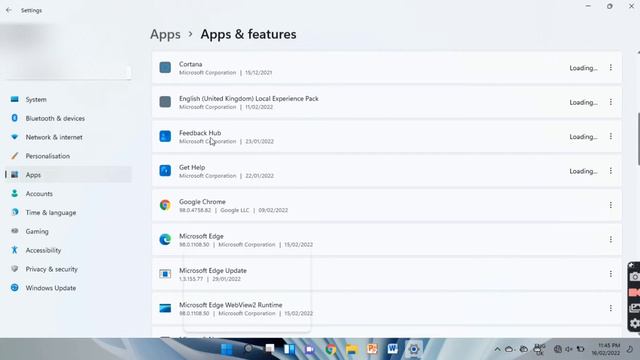This screenshot has width=640, height=360.
Task: Click the Edge WebView2 Runtime icon
Action: point(165,308)
